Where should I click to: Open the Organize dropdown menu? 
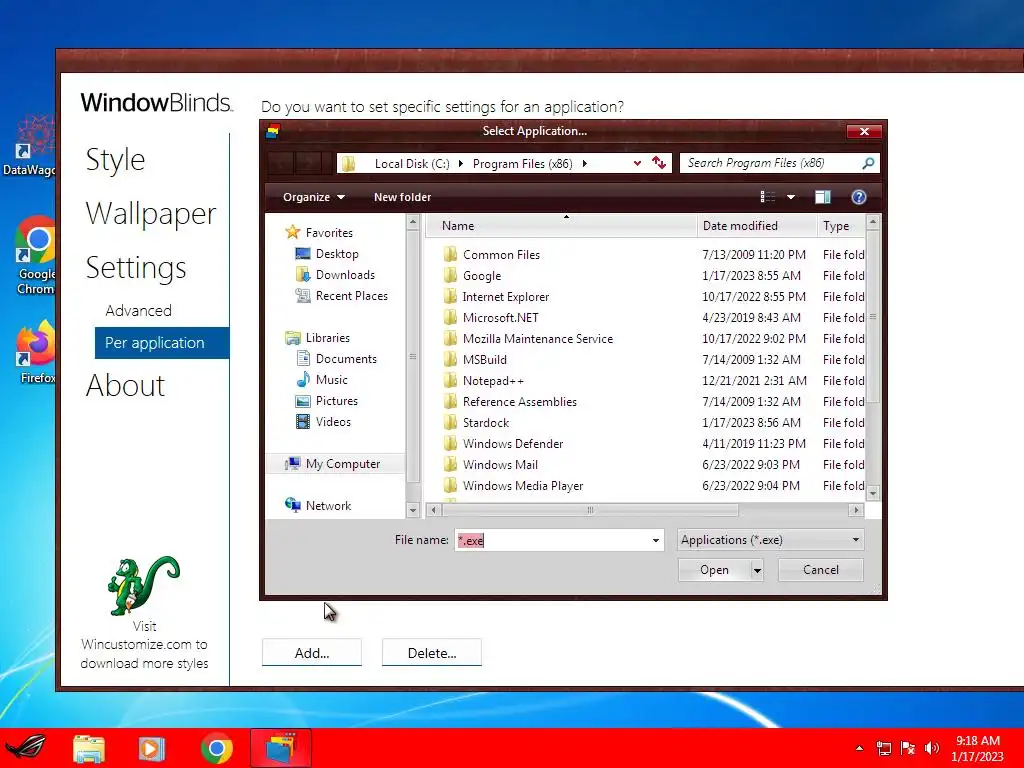[313, 197]
